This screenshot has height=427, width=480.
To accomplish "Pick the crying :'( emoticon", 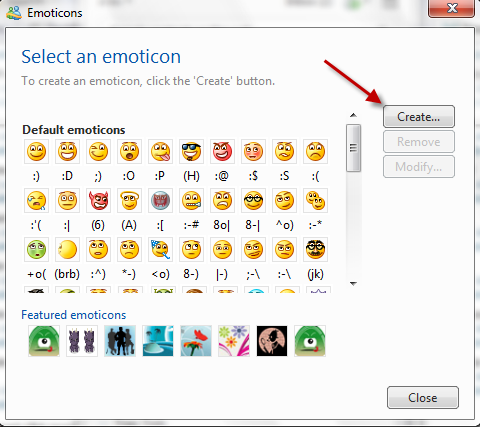I will (x=36, y=200).
